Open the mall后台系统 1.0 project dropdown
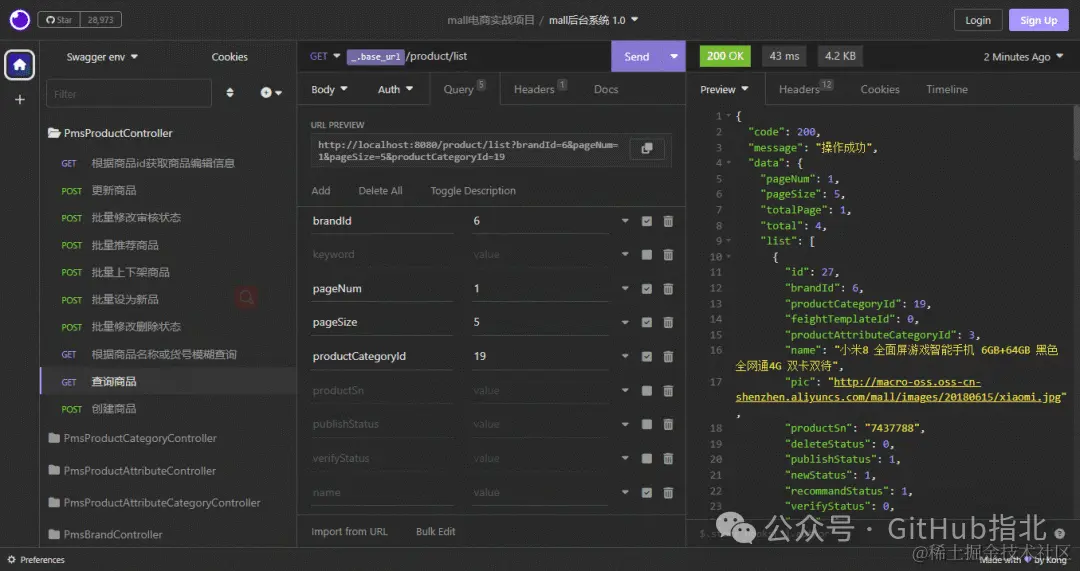Image resolution: width=1080 pixels, height=571 pixels. (x=594, y=20)
